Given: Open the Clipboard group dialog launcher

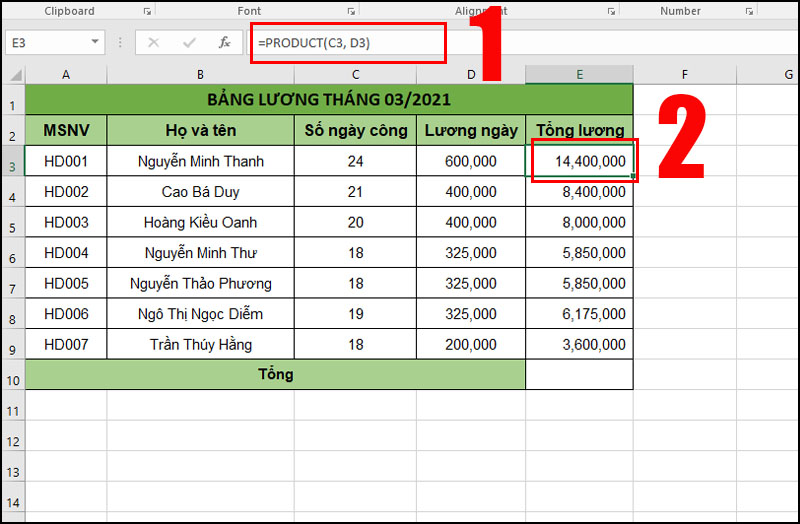Looking at the screenshot, I should click(x=147, y=12).
